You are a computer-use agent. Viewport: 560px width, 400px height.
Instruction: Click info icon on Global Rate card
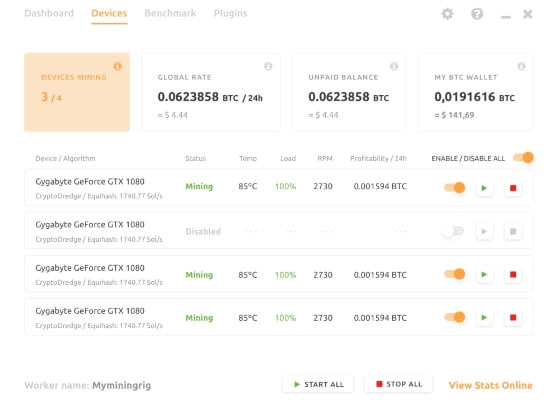pyautogui.click(x=268, y=66)
